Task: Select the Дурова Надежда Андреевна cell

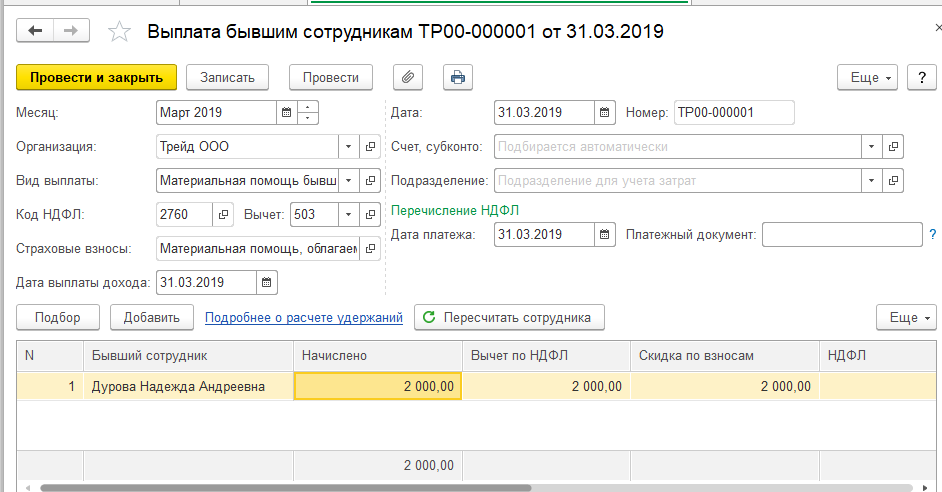Action: click(x=189, y=386)
